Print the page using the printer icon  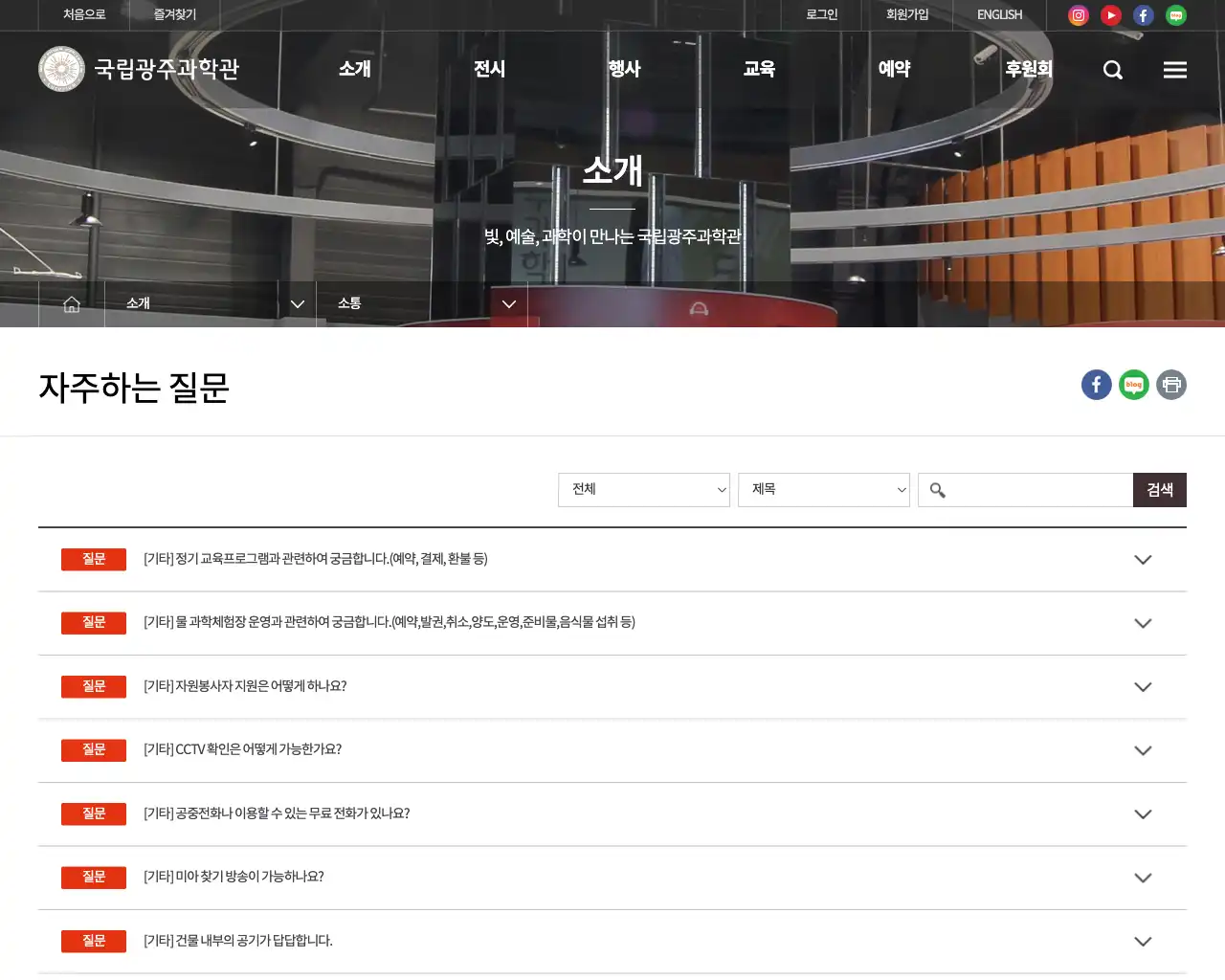(x=1171, y=385)
